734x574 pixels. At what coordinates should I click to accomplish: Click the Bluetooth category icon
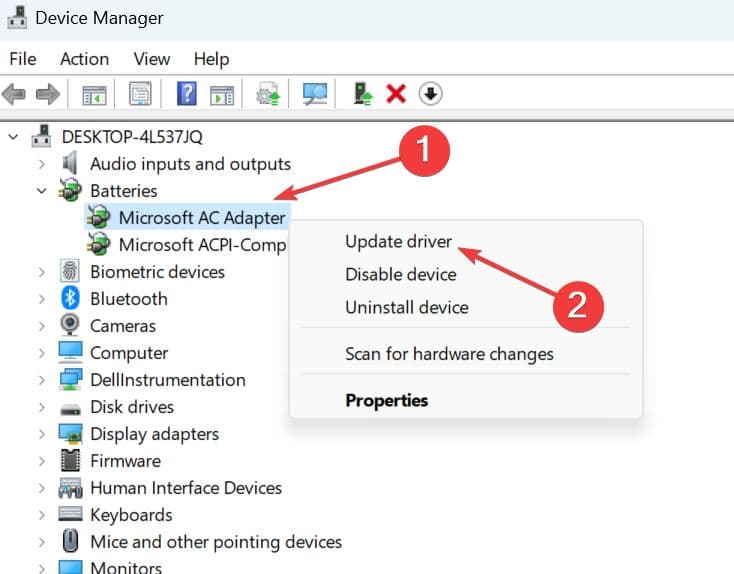click(x=70, y=298)
